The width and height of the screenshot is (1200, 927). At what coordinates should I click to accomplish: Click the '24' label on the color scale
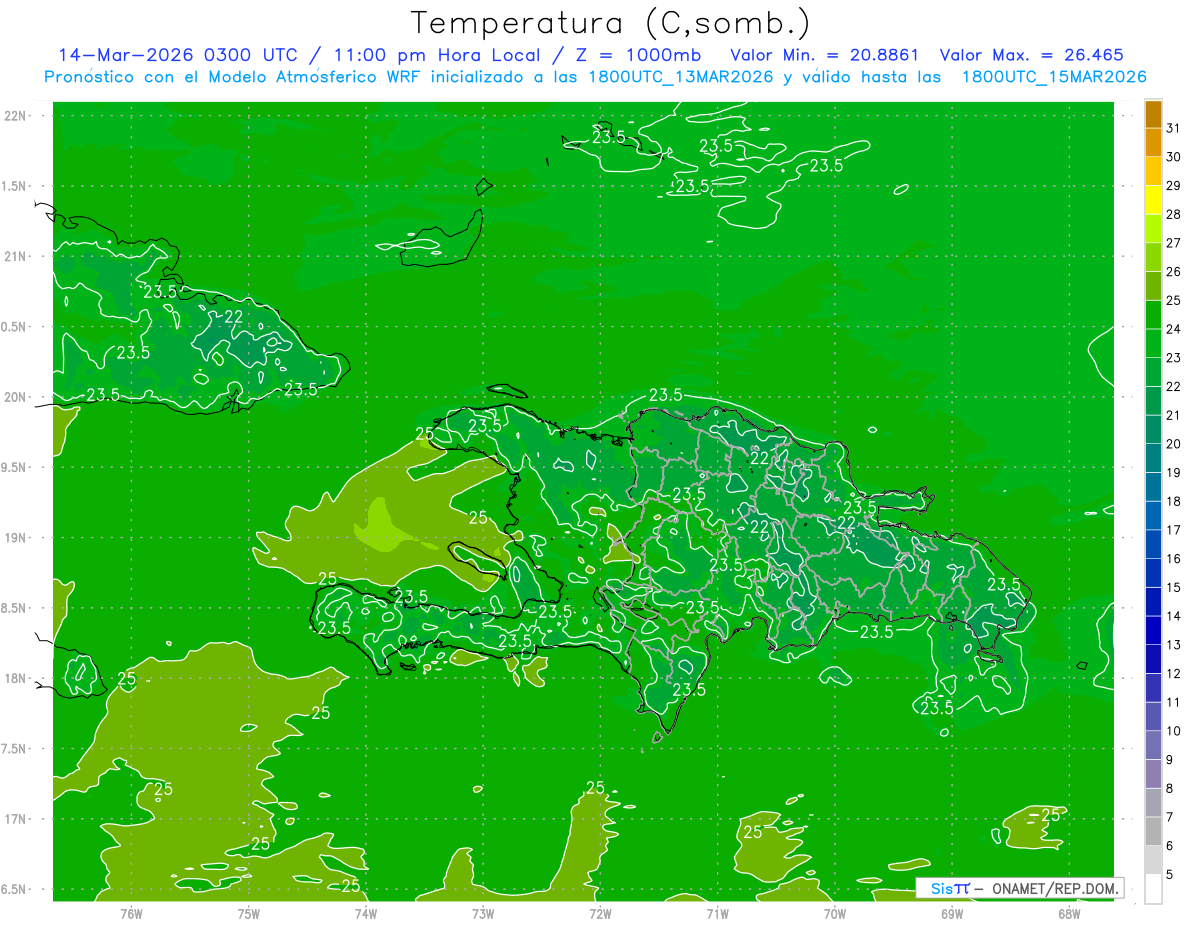tap(1173, 329)
